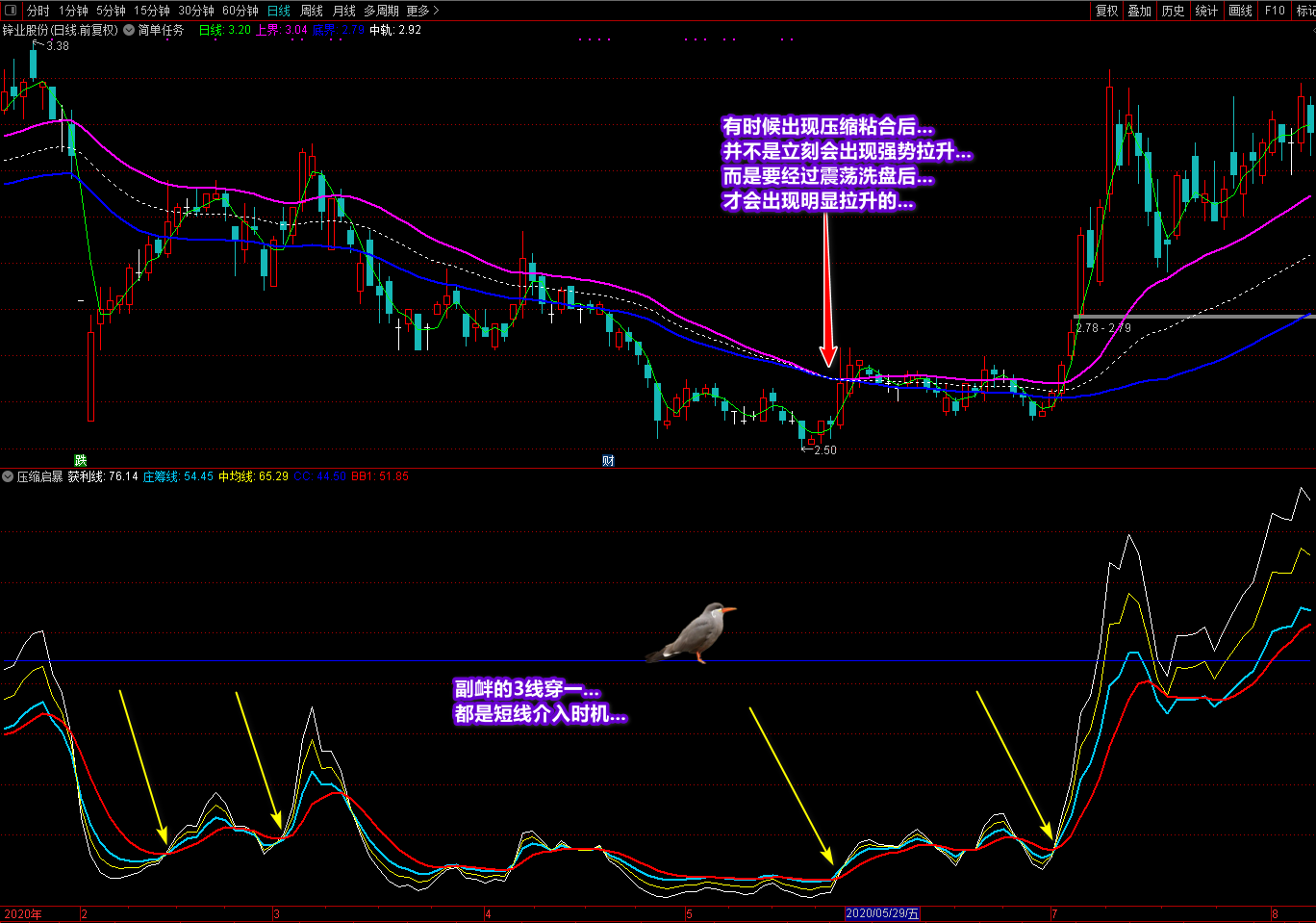Open the 画线 drawing tool
The width and height of the screenshot is (1316, 923).
click(1241, 11)
